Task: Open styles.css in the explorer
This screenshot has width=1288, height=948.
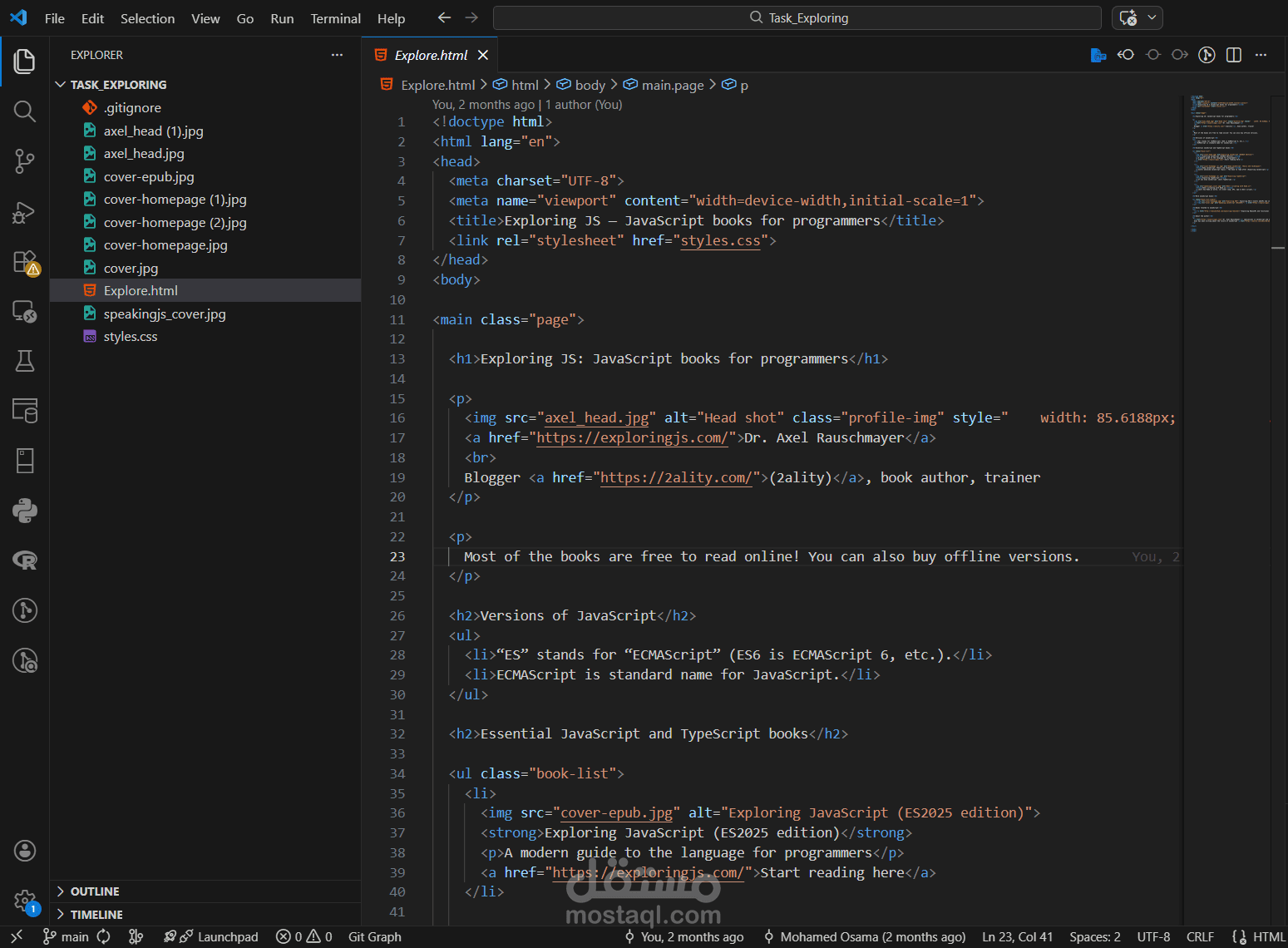Action: [x=131, y=337]
